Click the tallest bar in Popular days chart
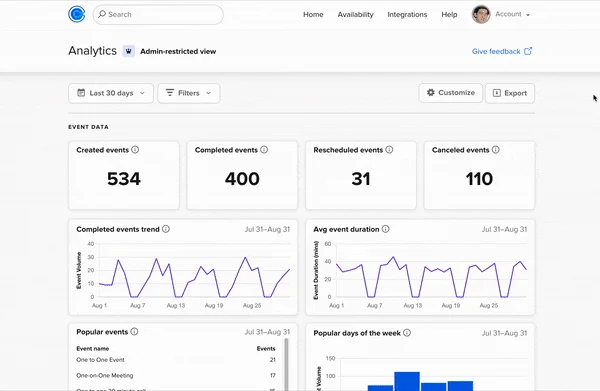Viewport: 600px width, 391px height. tap(407, 381)
